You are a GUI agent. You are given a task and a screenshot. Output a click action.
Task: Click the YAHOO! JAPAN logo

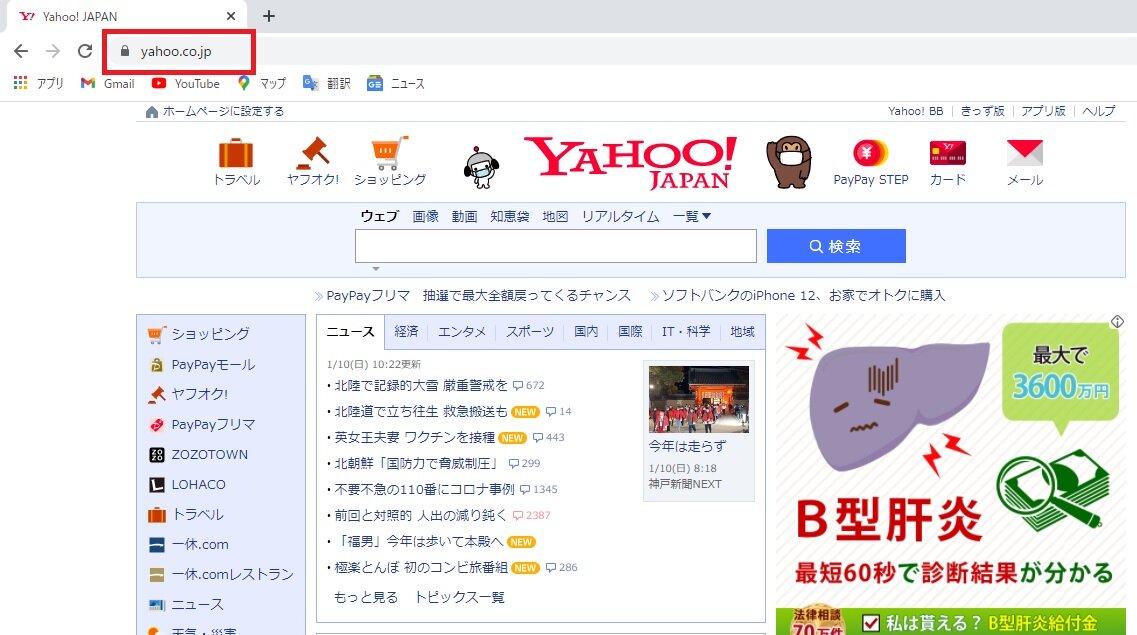pos(631,163)
